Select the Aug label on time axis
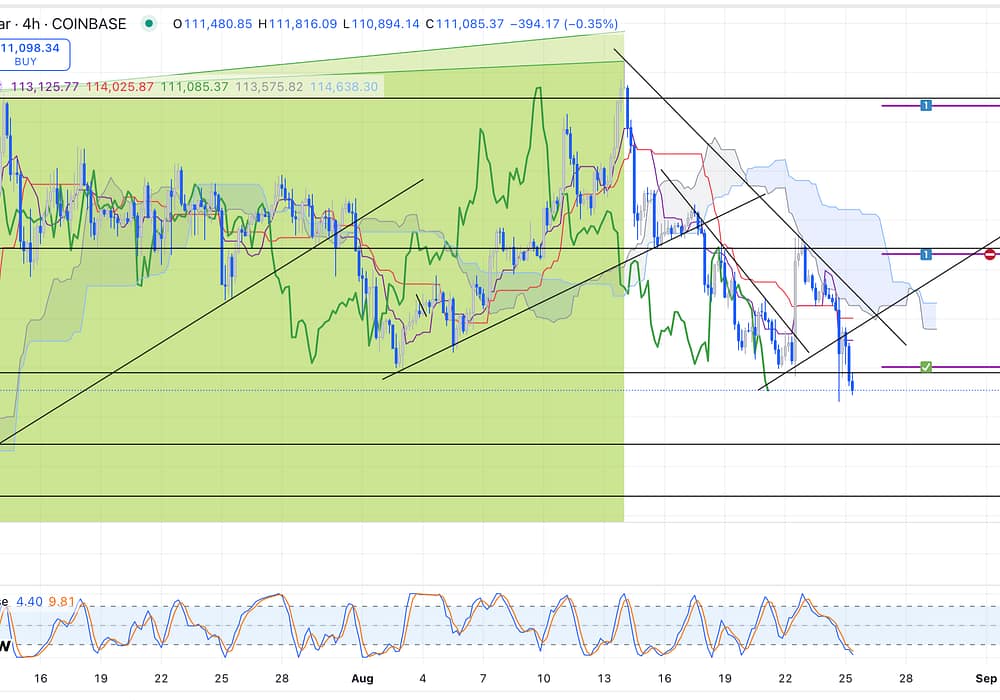Screen dimensions: 1000x700 [x=363, y=677]
